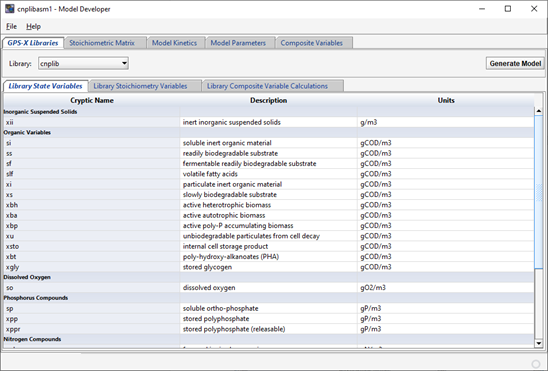Select the Library State Variables sub-tab
Viewport: 548px width, 371px height.
[x=45, y=86]
